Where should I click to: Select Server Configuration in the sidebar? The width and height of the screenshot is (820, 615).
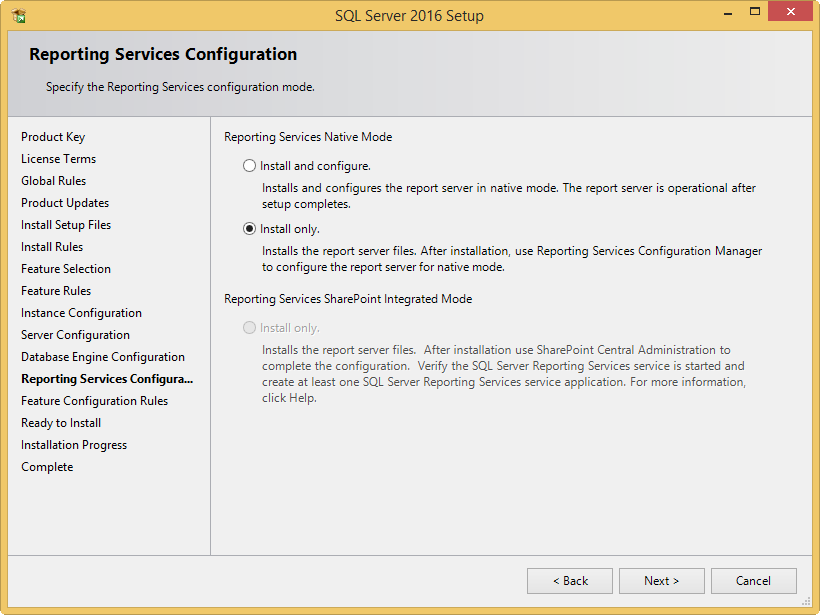75,335
